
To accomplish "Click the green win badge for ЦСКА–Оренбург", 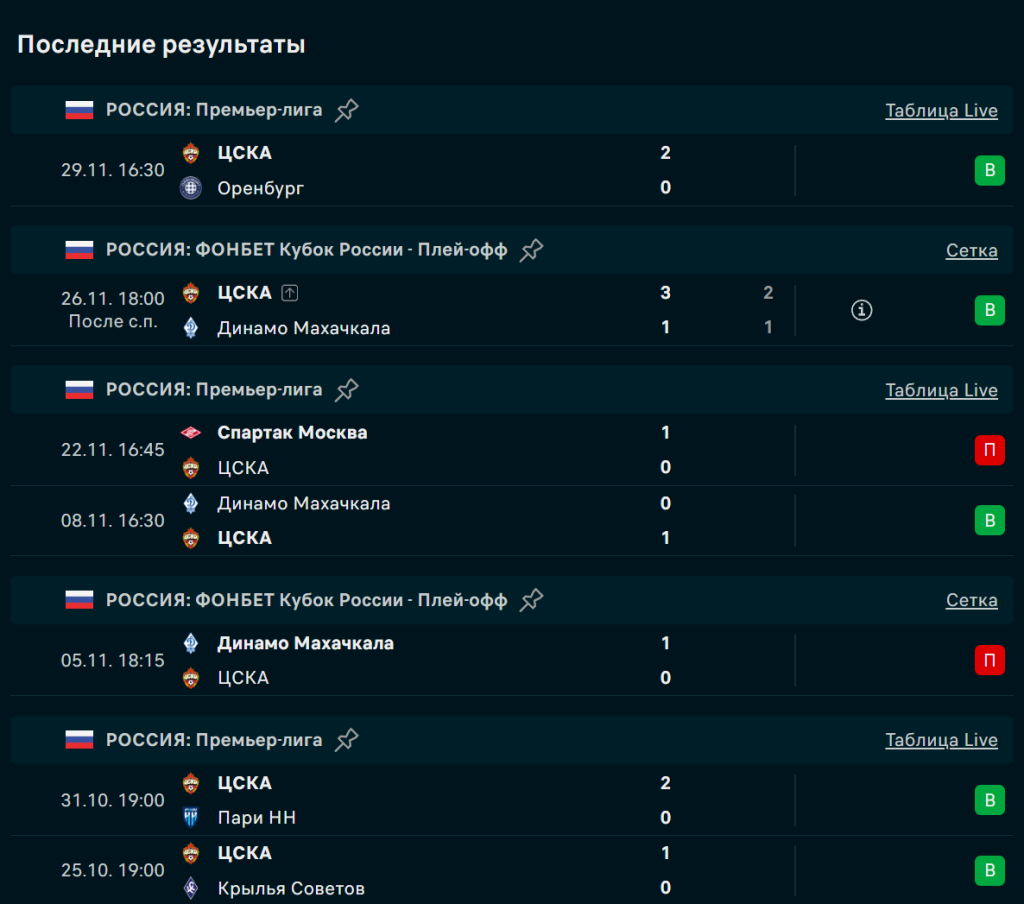I will 989,170.
